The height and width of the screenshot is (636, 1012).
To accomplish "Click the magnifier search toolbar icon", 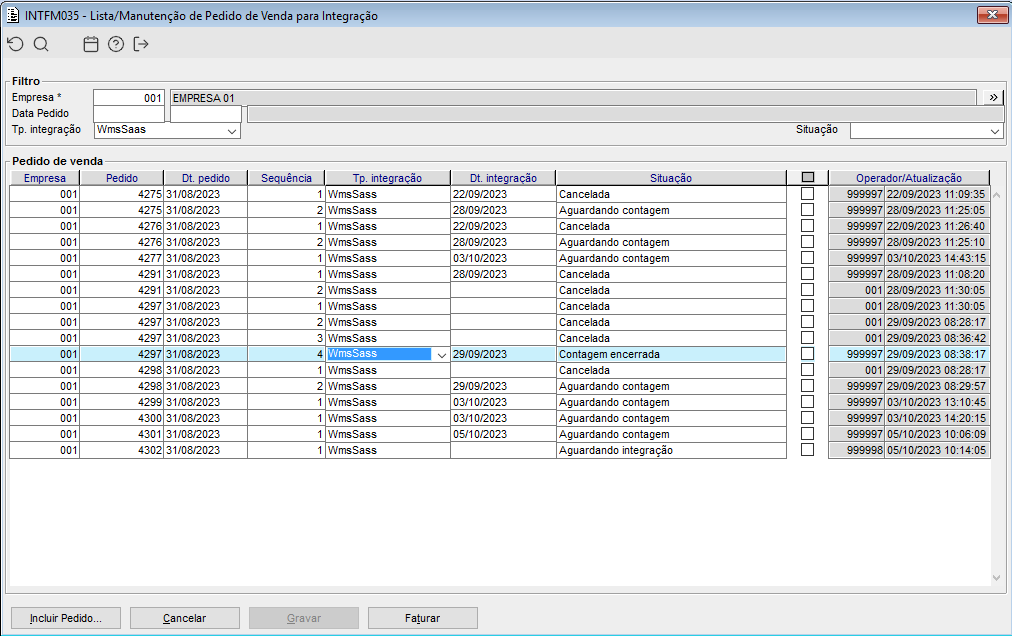I will click(x=41, y=44).
